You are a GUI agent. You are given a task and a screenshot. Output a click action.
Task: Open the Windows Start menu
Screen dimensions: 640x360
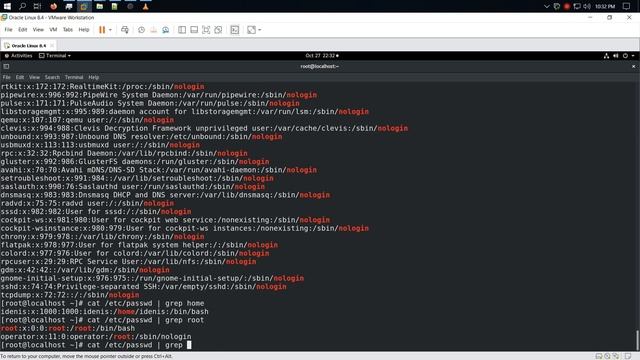7,6
